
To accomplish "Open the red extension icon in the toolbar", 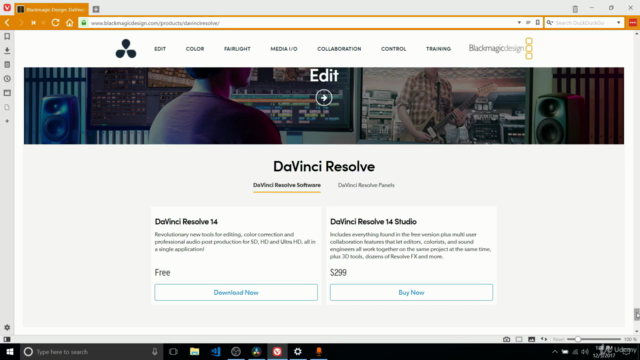I will click(633, 23).
